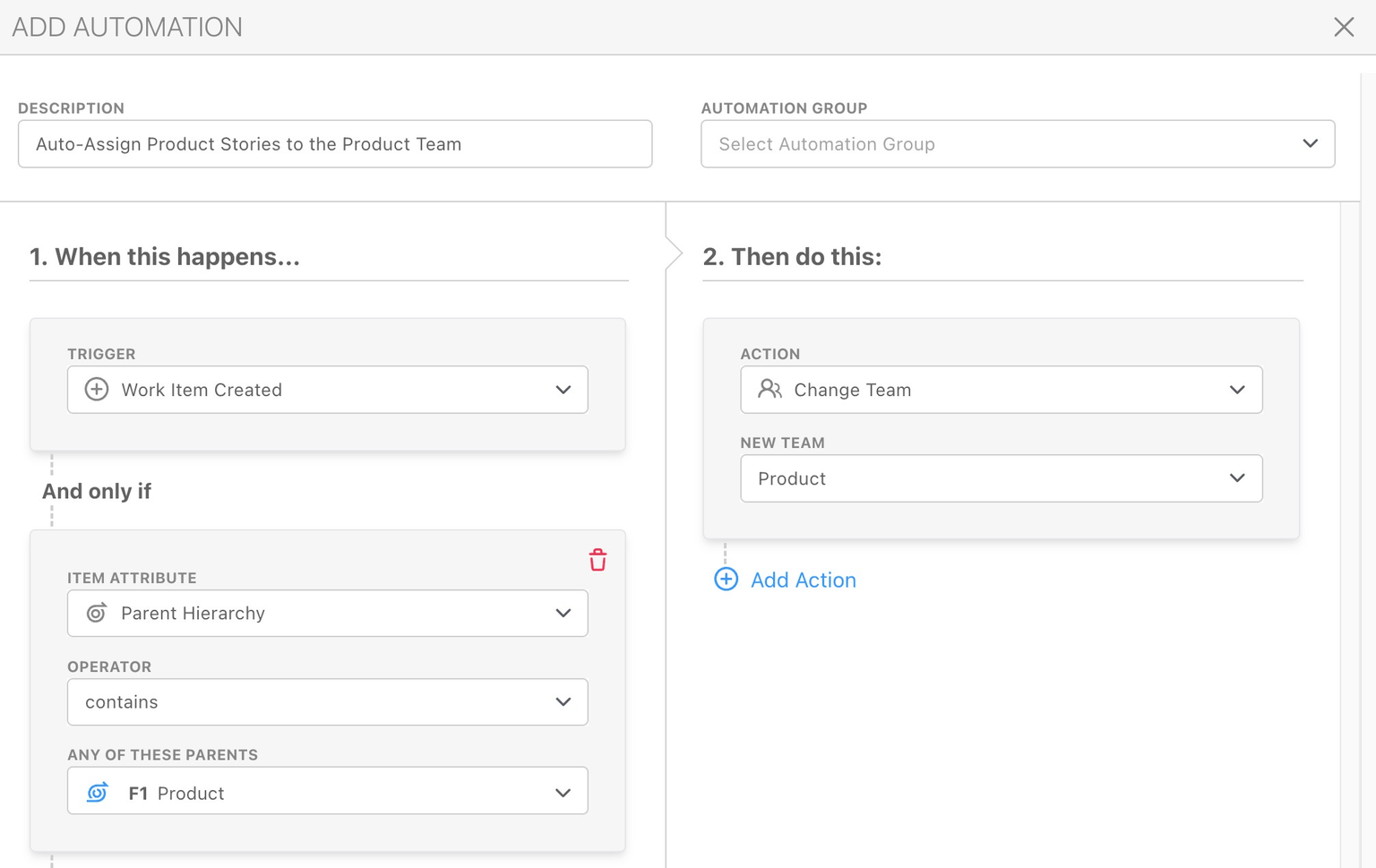Open the Item Attribute dropdown arrow

click(x=563, y=614)
